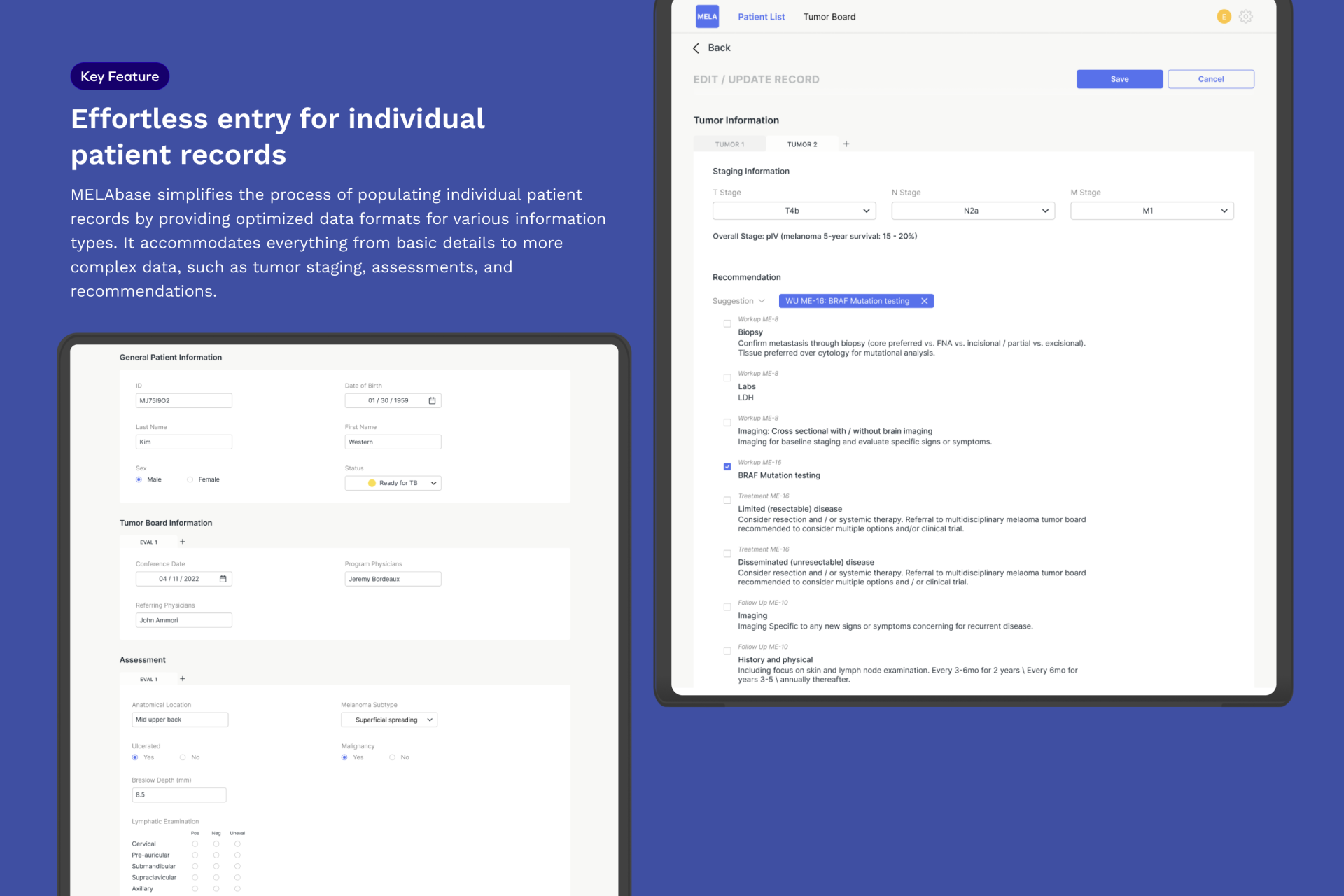Click the orange user avatar icon
The image size is (1344, 896).
[x=1224, y=17]
